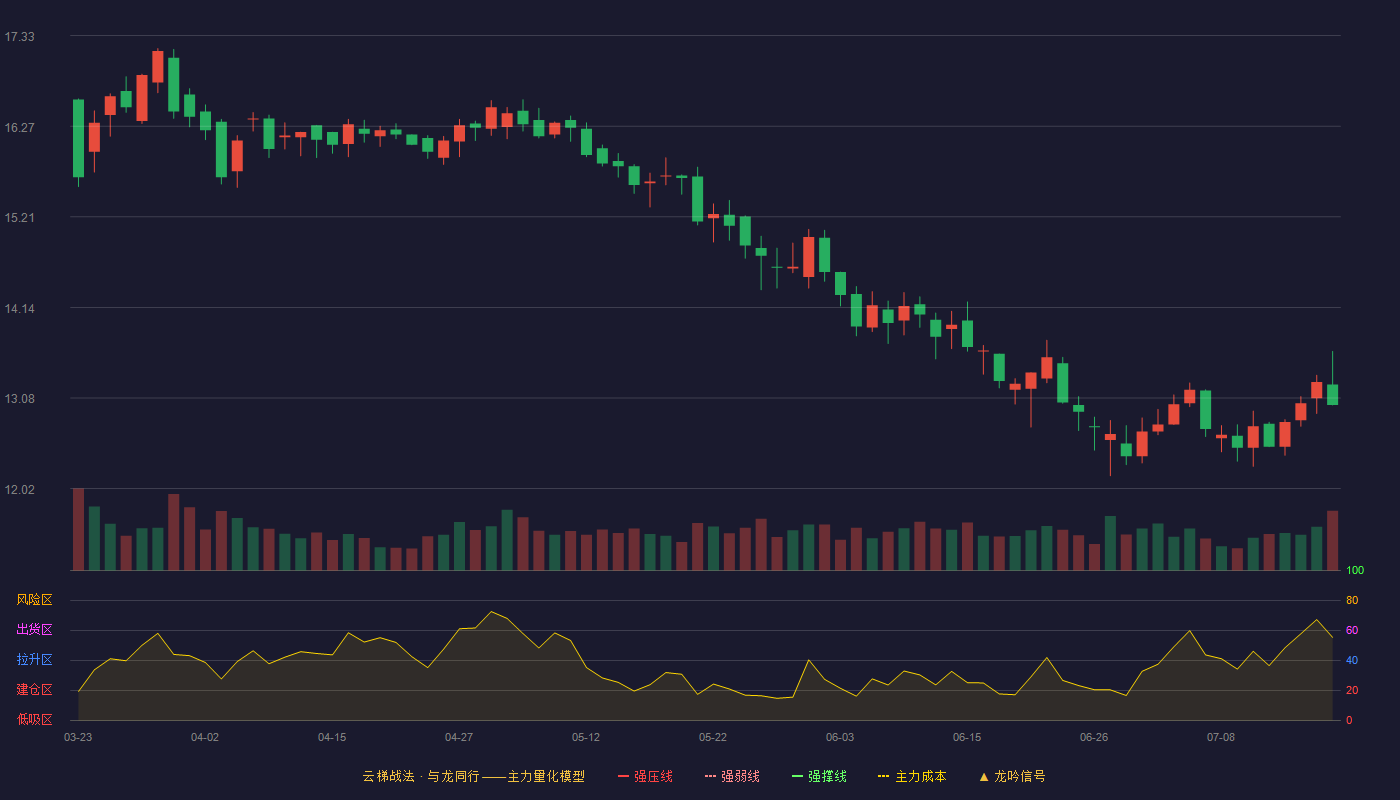Click the 拉升区 zone label
Viewport: 1400px width, 800px height.
[x=34, y=660]
